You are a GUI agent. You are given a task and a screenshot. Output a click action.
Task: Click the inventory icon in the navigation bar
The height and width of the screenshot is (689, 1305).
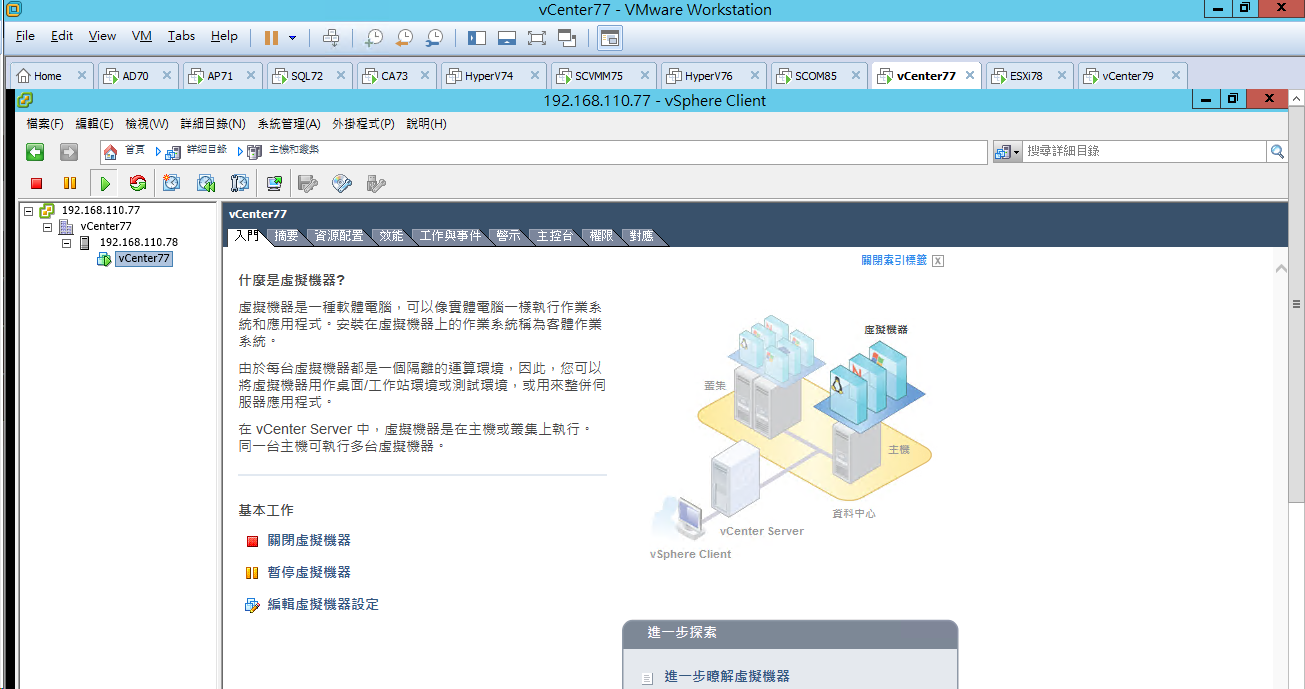click(174, 151)
